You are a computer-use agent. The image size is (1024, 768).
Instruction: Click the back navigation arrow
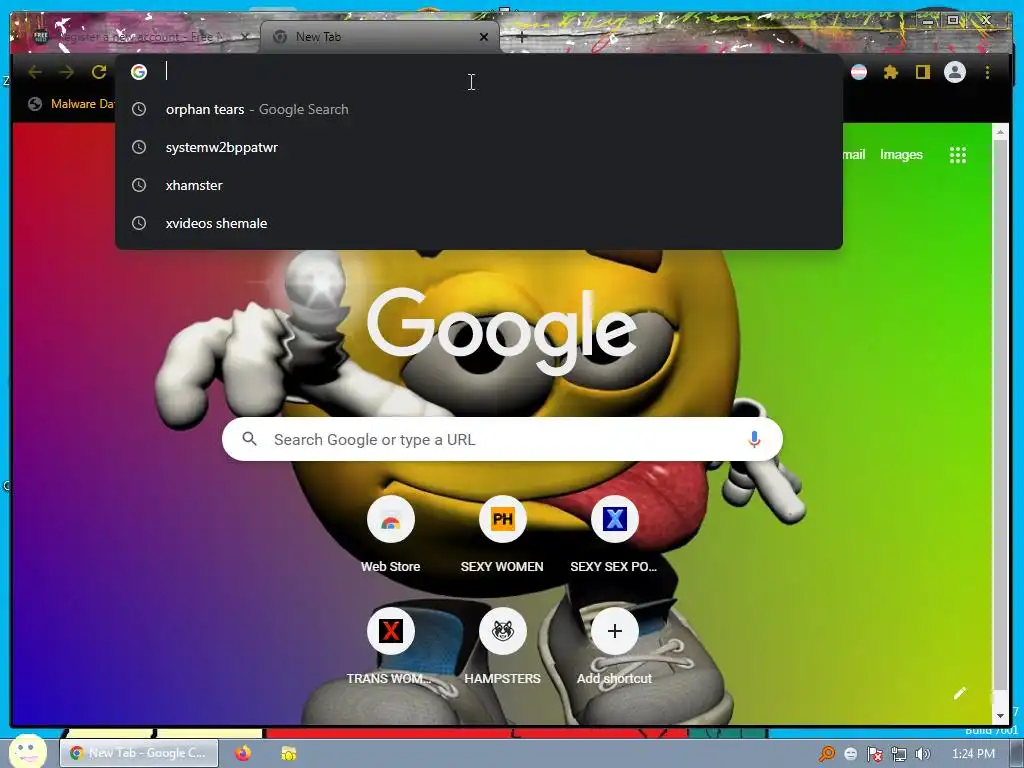click(35, 72)
